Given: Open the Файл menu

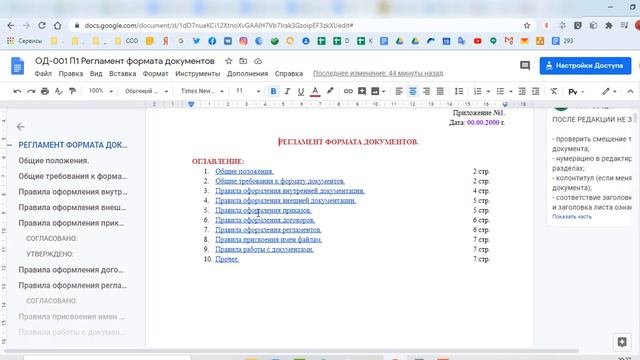Looking at the screenshot, I should tap(43, 73).
